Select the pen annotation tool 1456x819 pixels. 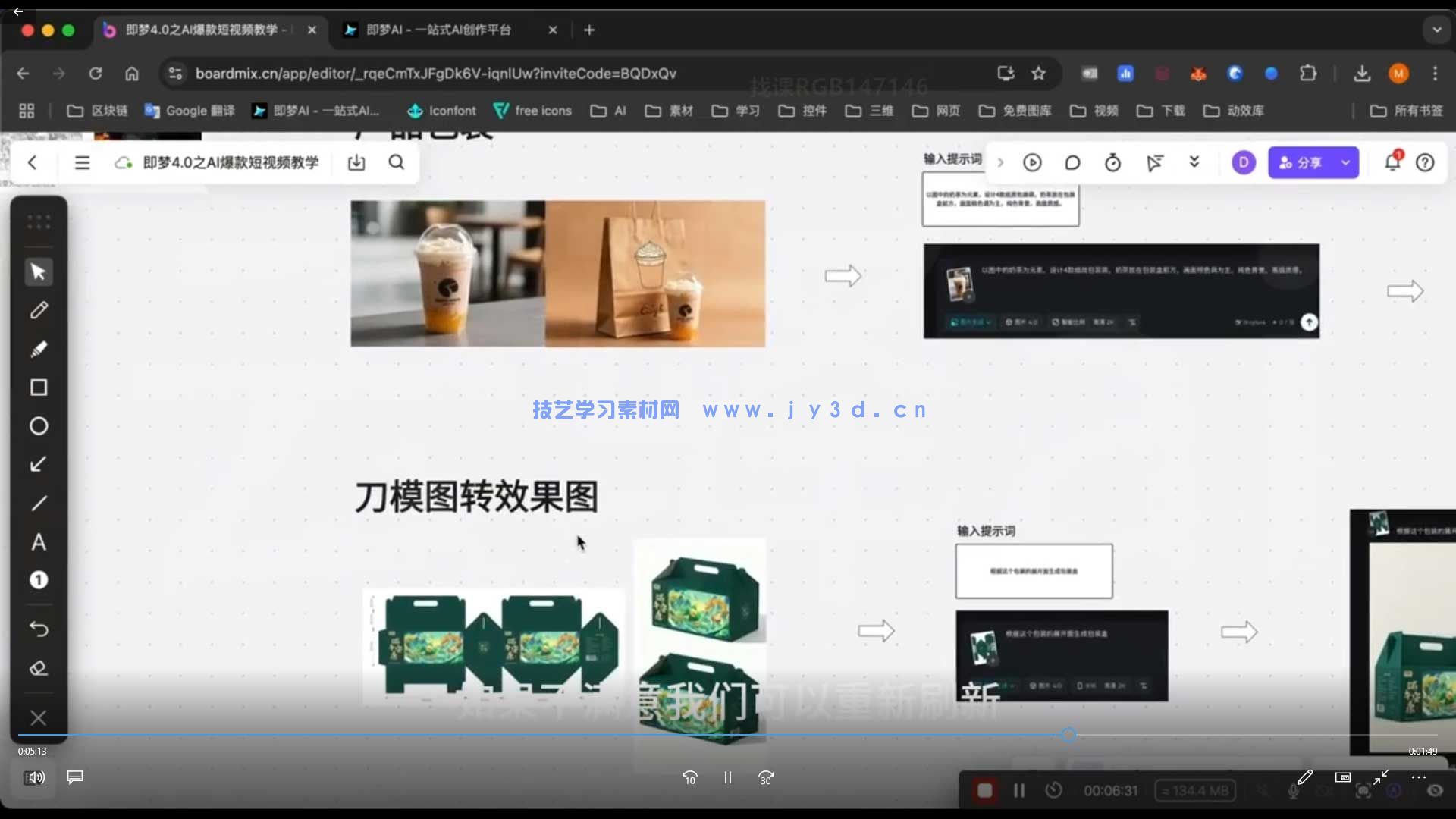pos(39,310)
